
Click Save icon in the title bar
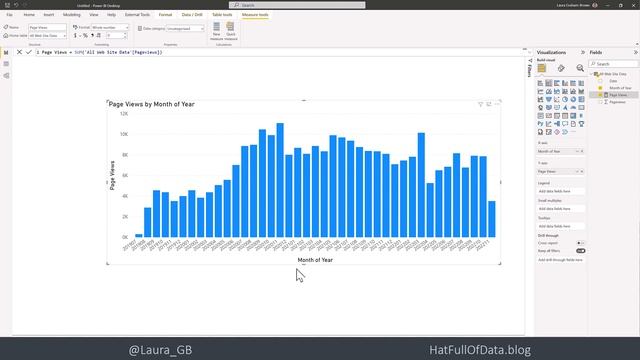[x=7, y=5]
